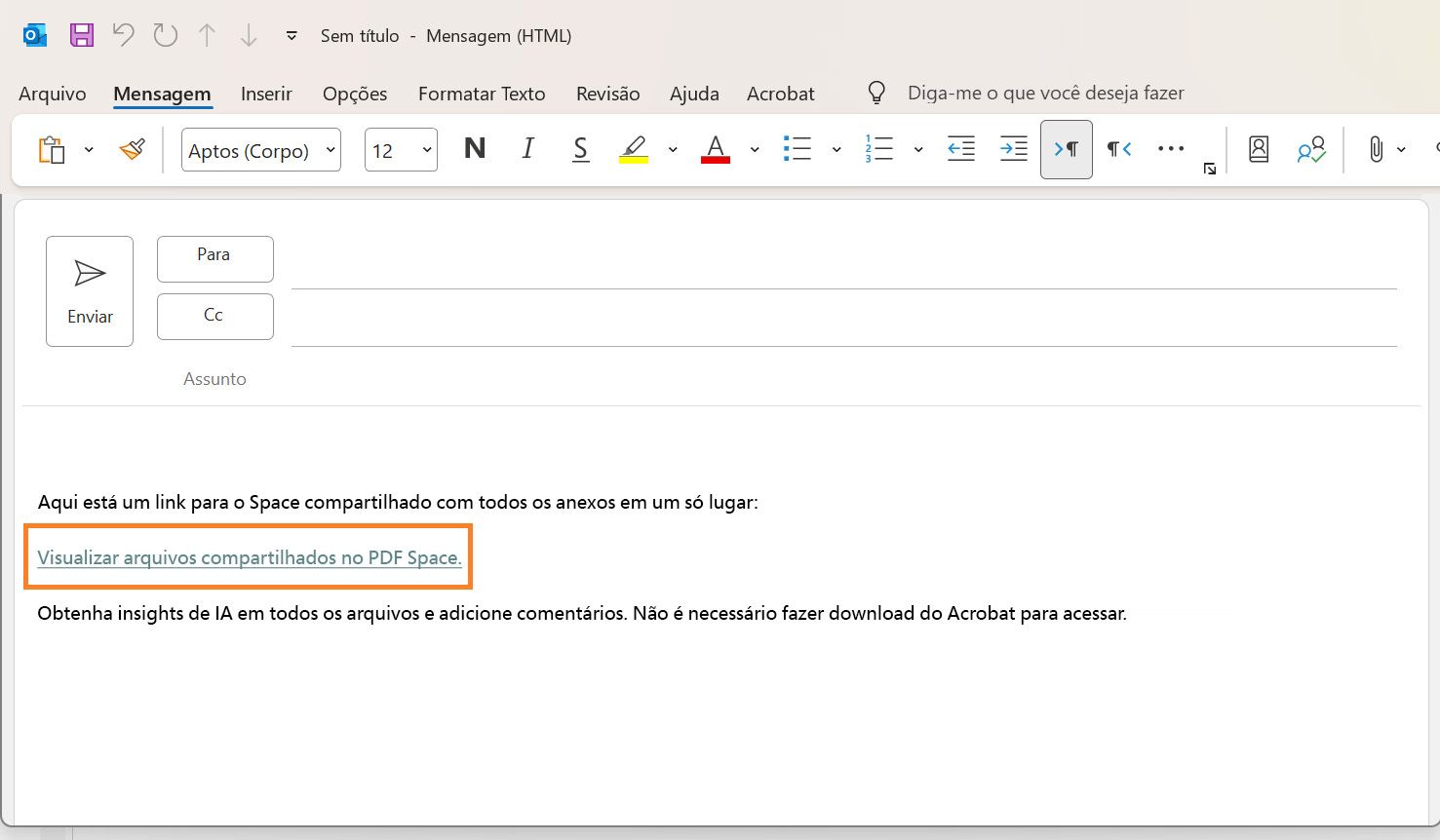Toggle underline (S) formatting
The height and width of the screenshot is (840, 1440).
[581, 149]
